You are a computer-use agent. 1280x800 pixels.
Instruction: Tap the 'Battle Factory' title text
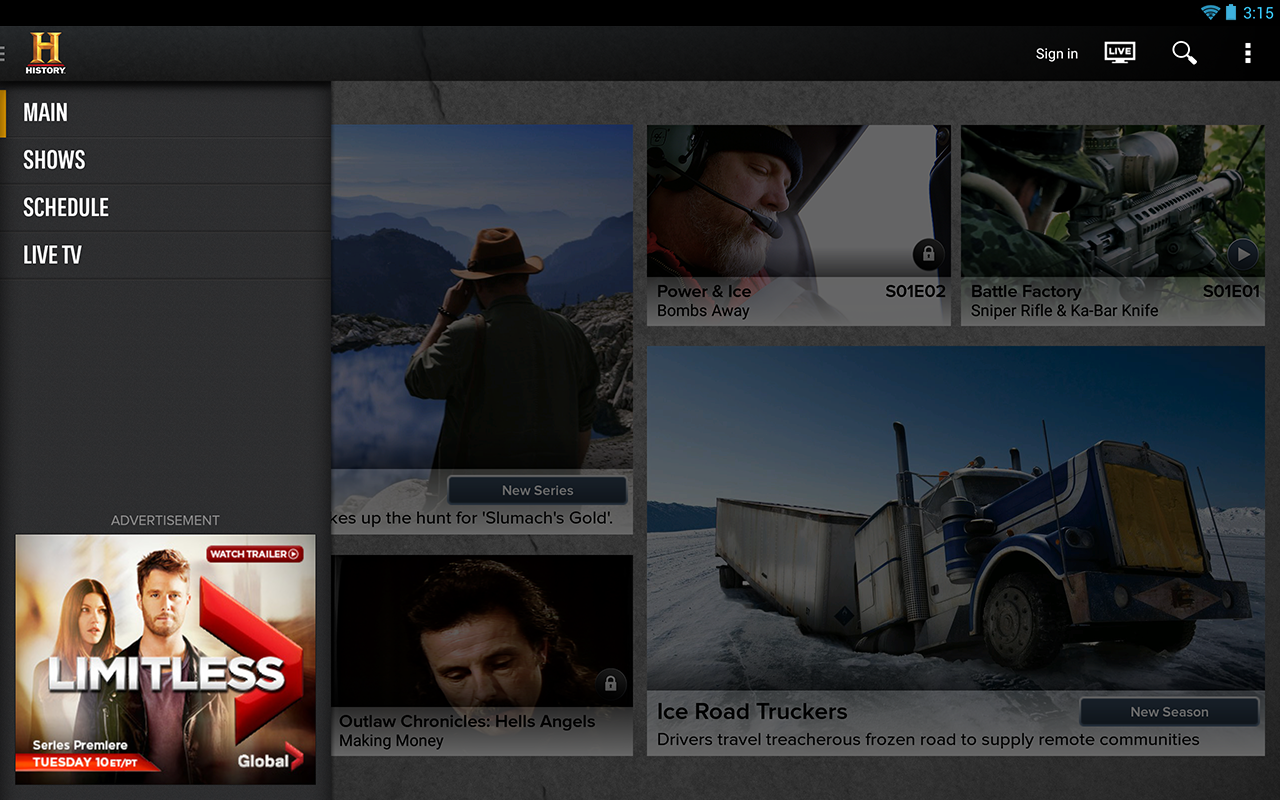click(x=1026, y=291)
